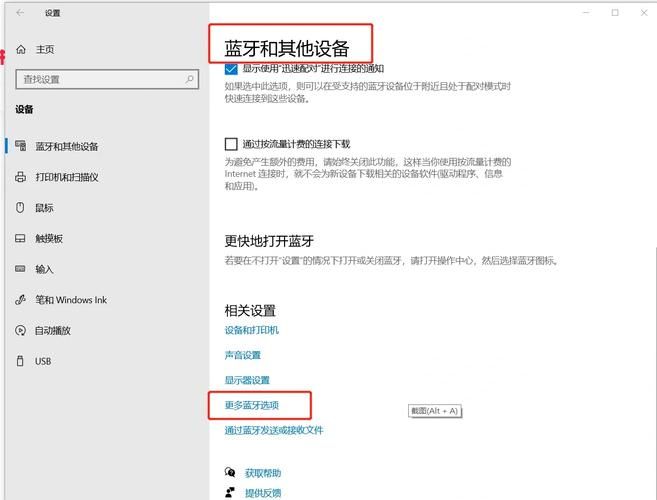
Task: Click the search magnifier icon in 查找设置
Action: [x=189, y=79]
